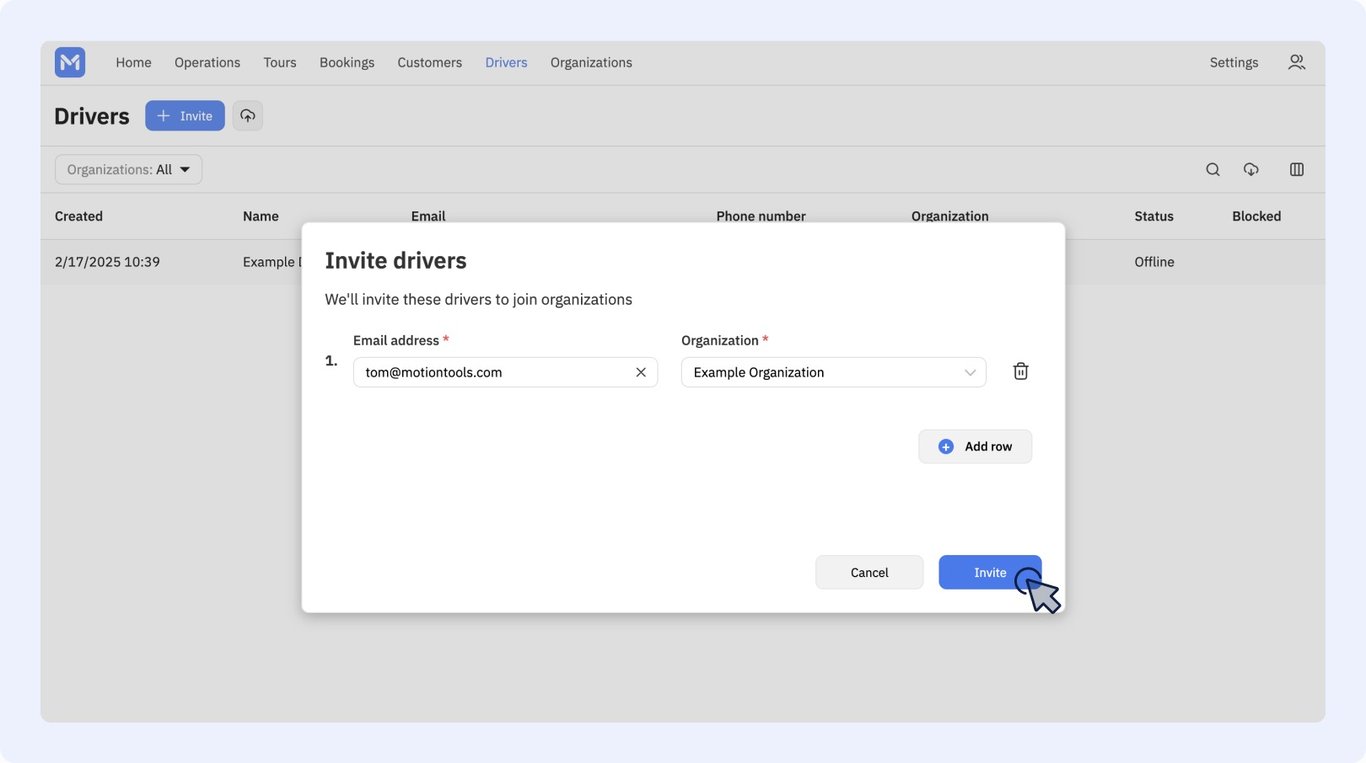Select the Drivers nav item
The width and height of the screenshot is (1366, 763).
point(506,62)
